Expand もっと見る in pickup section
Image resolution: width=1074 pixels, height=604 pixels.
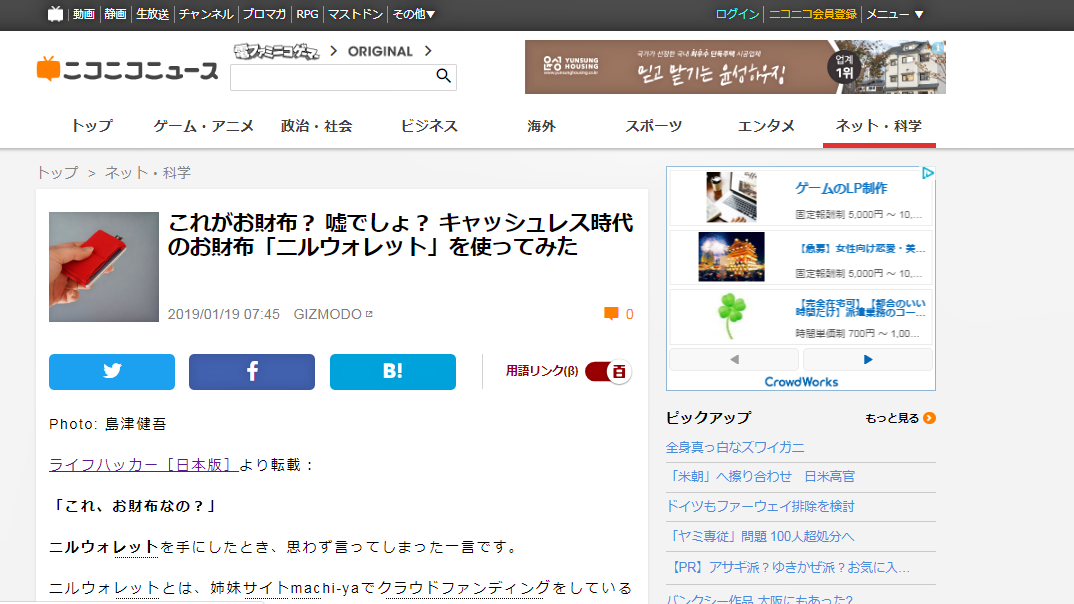pos(900,418)
